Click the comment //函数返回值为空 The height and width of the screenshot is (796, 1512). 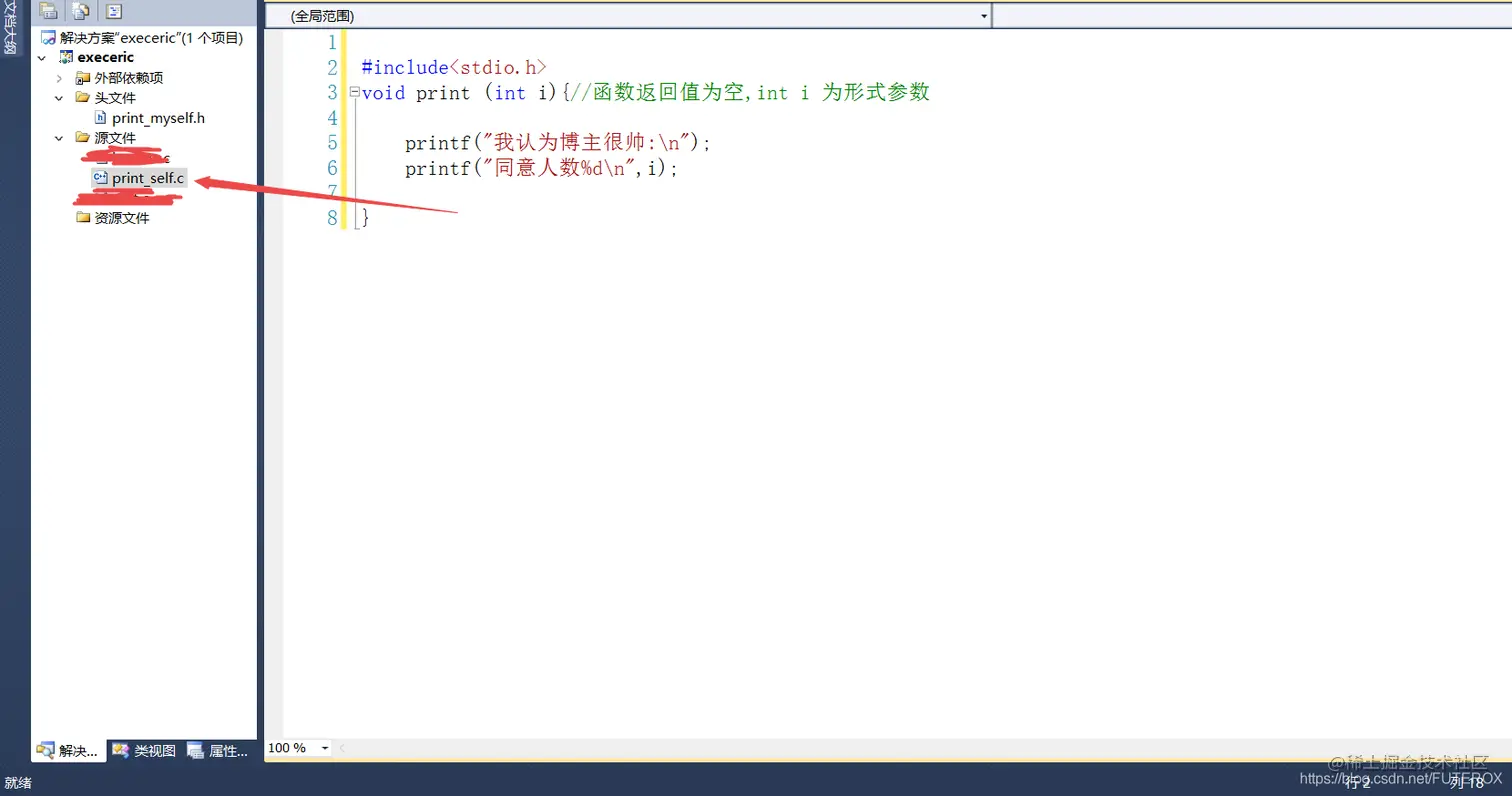pos(659,93)
